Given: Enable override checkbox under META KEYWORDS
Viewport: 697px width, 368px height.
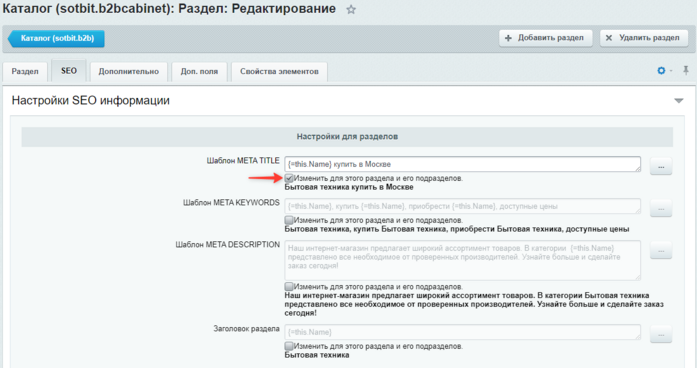Looking at the screenshot, I should [289, 220].
